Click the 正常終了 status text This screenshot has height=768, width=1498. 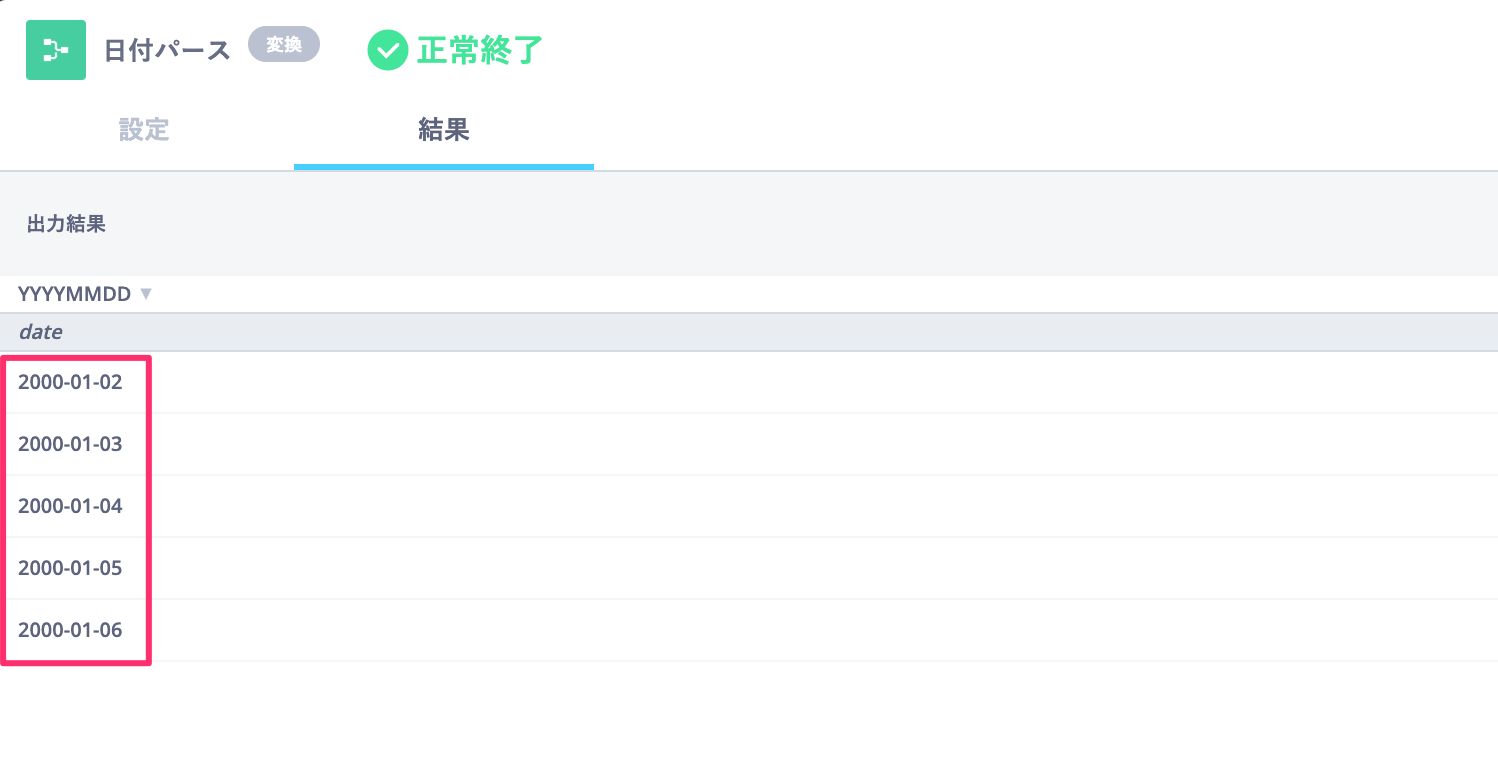tap(480, 50)
